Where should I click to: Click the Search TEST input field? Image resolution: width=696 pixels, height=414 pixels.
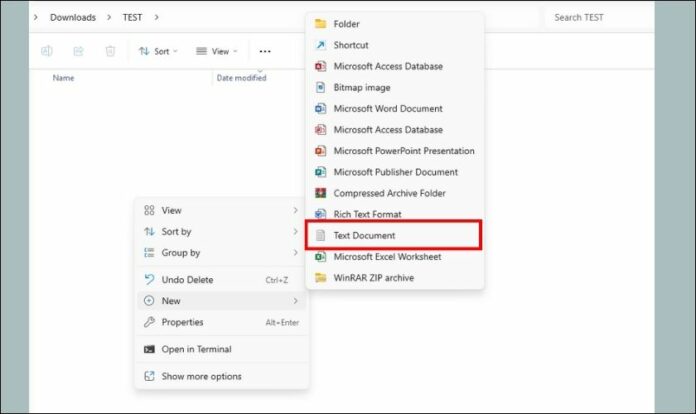click(595, 17)
